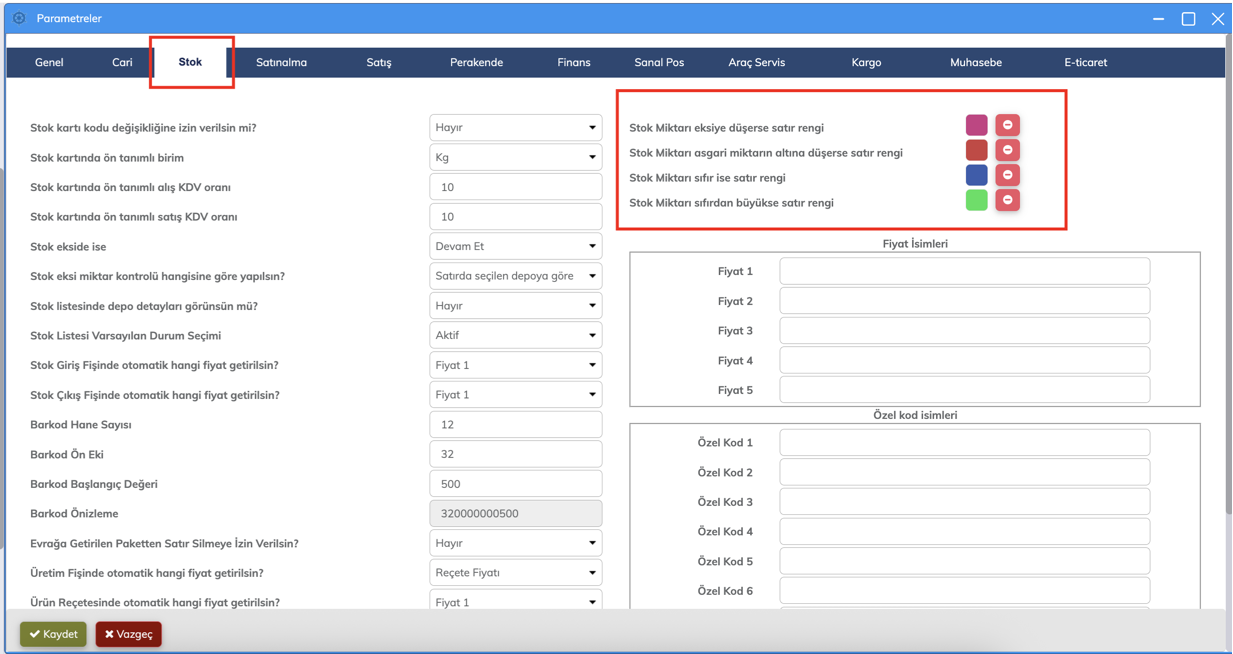Open Stok Listesi Varsayılan Durum dropdown
1233x654 pixels.
tap(515, 335)
